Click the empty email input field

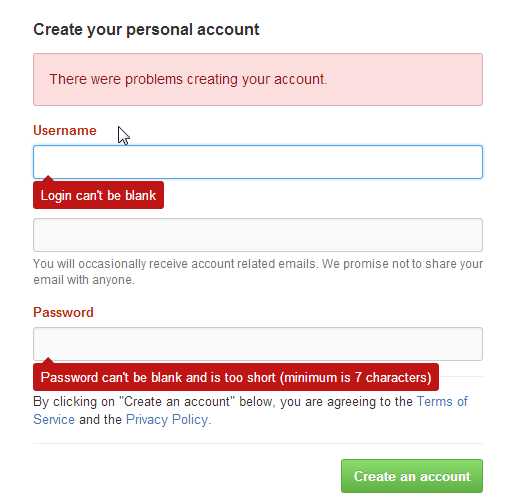coord(258,235)
